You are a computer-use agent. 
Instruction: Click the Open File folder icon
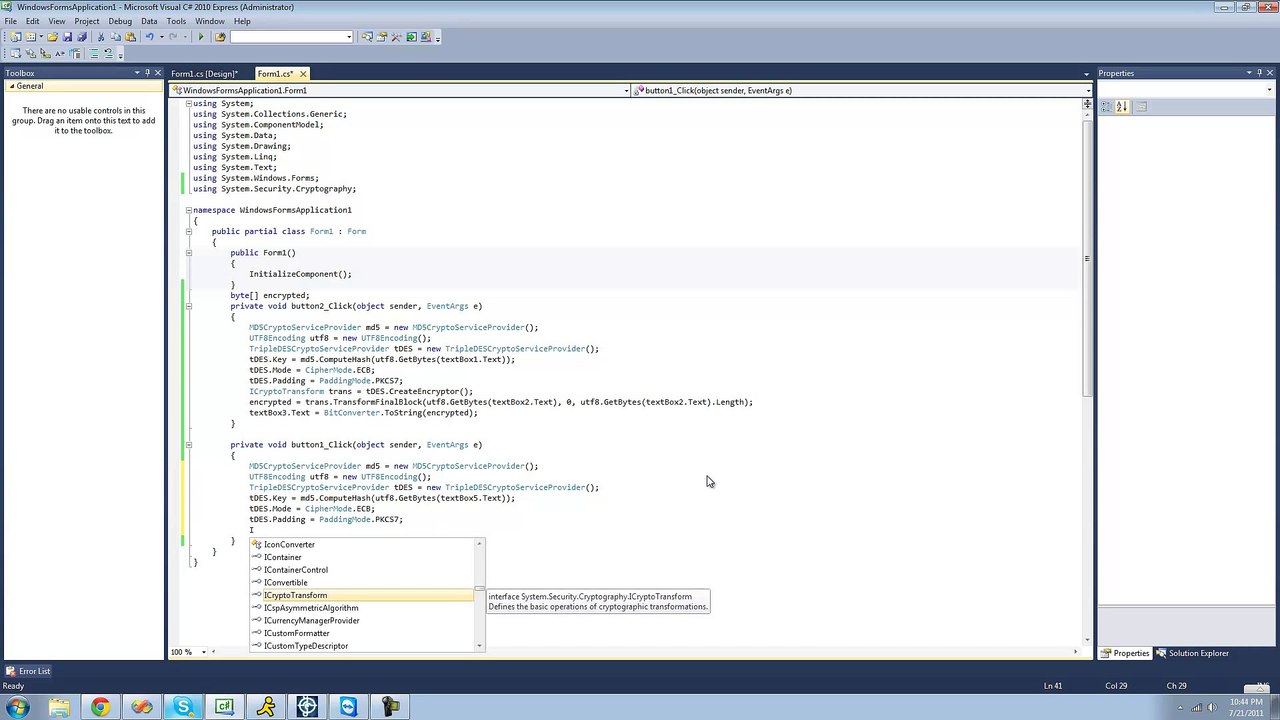click(x=53, y=37)
